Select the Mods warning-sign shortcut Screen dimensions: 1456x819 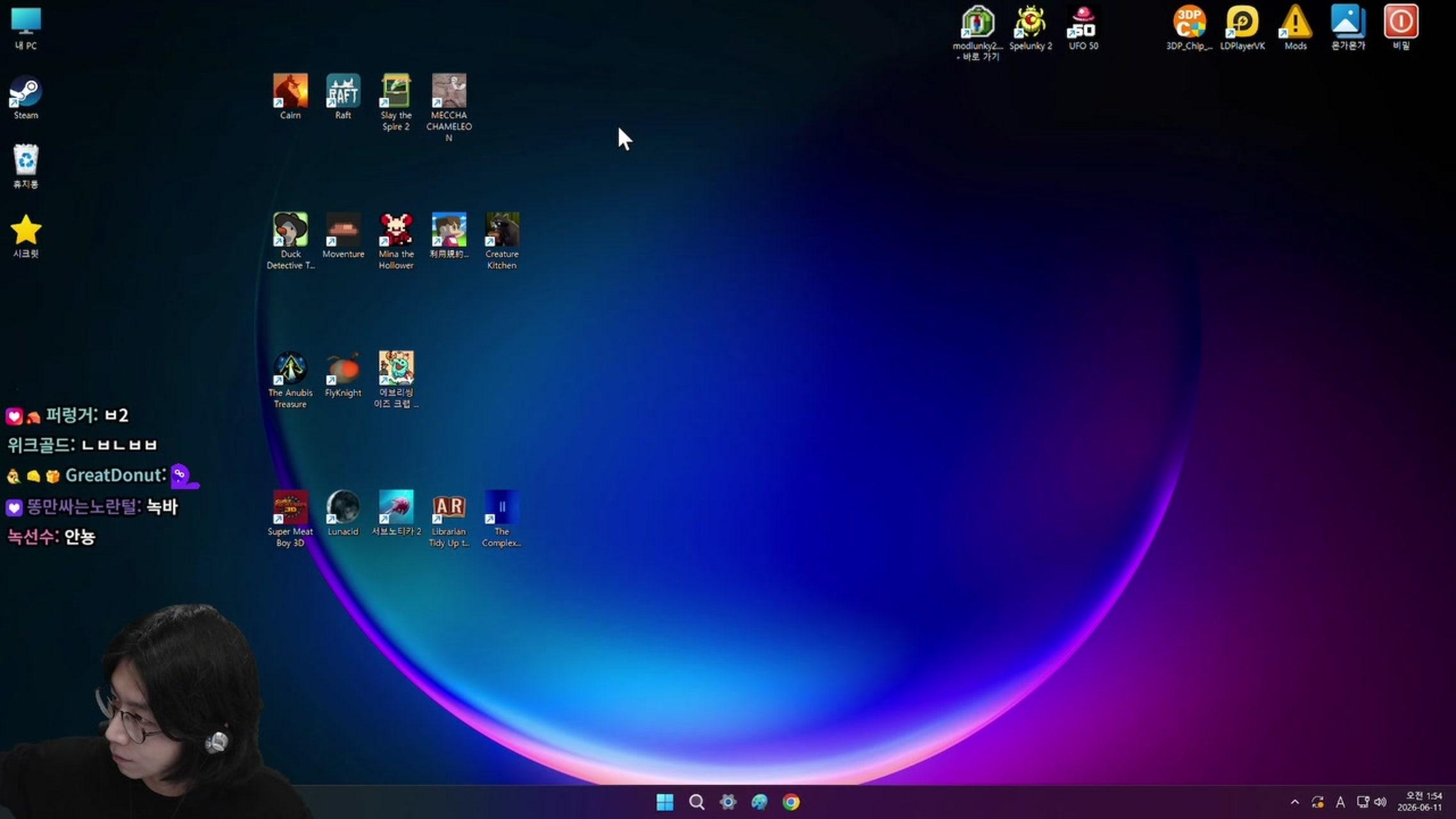tap(1295, 28)
